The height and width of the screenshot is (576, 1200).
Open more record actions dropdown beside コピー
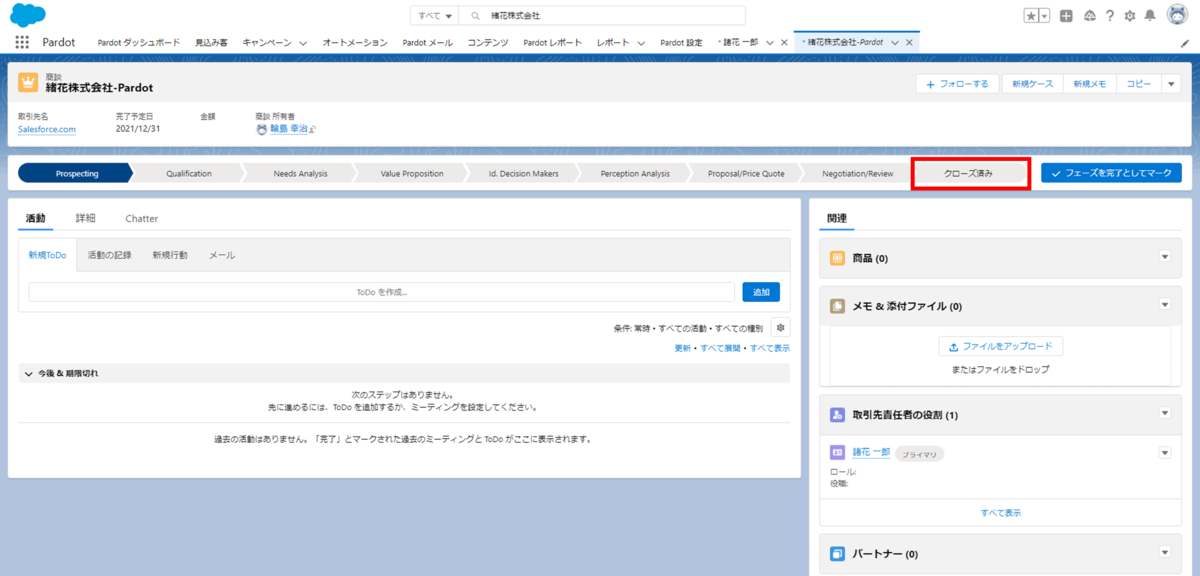1171,84
